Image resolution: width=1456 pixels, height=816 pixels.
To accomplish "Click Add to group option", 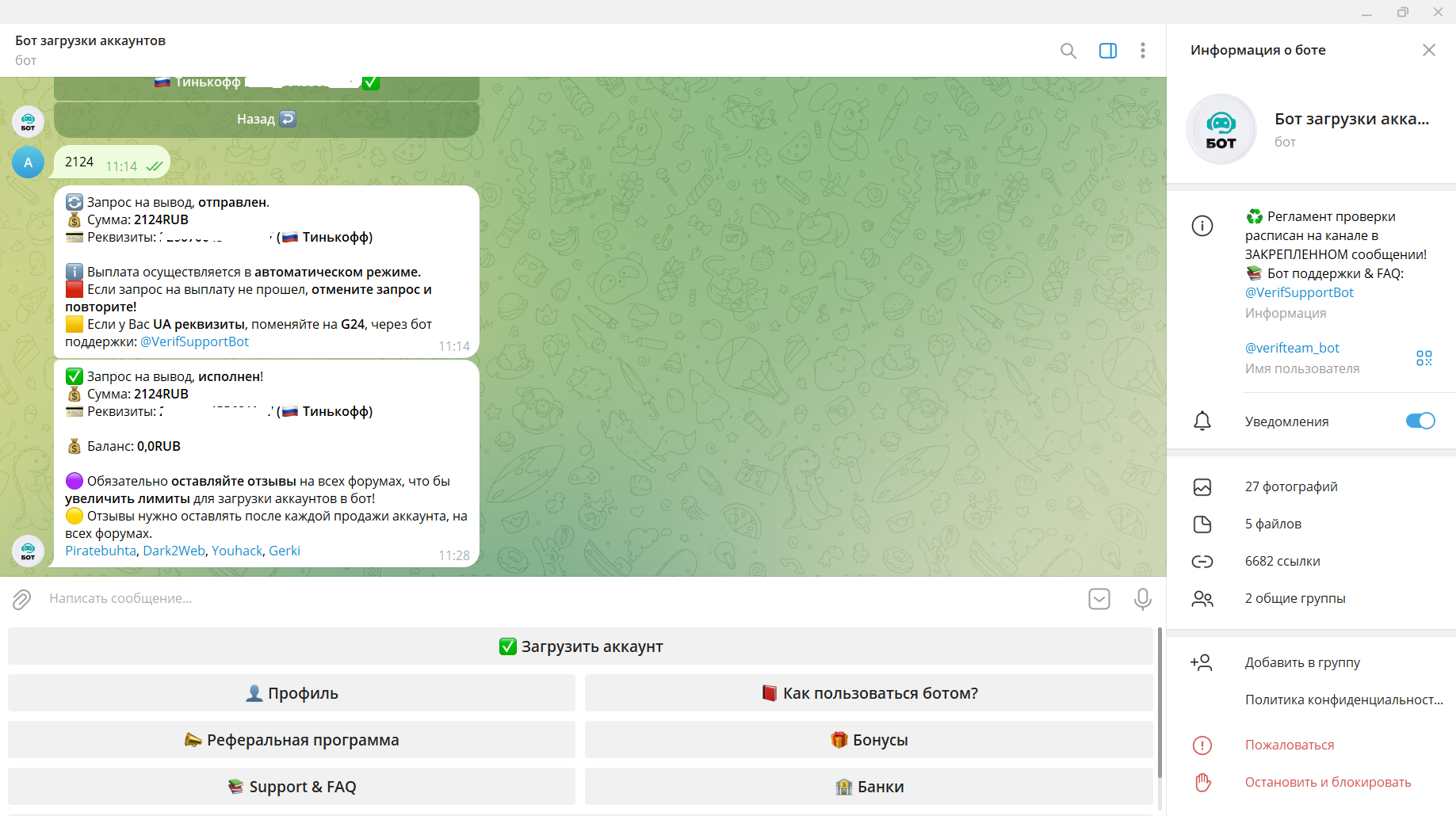I will pyautogui.click(x=1301, y=662).
